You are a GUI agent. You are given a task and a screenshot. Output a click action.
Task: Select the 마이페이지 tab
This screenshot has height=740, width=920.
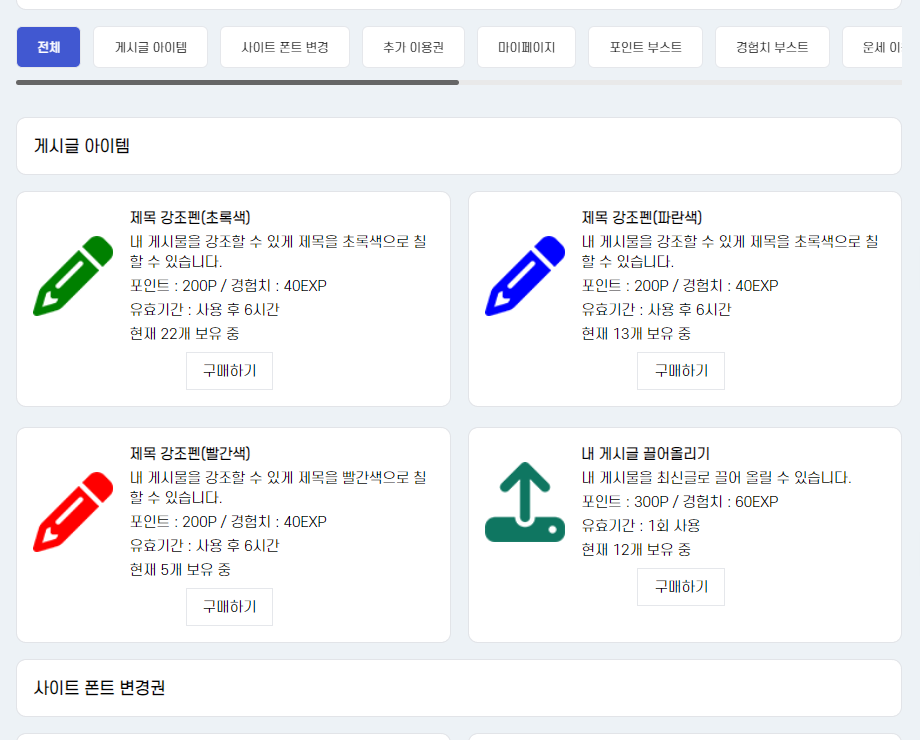pyautogui.click(x=526, y=47)
